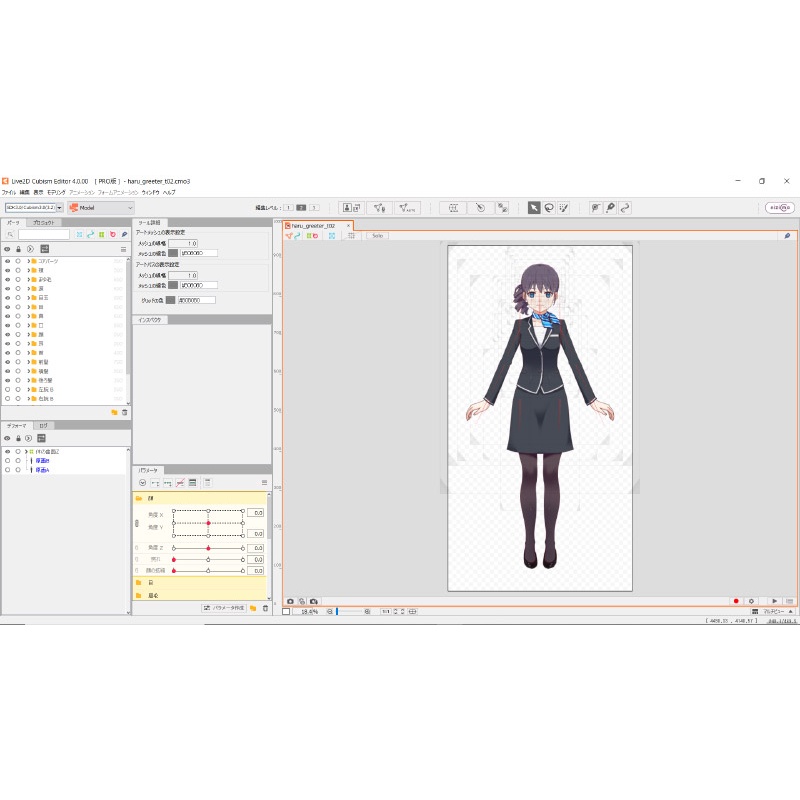800x800 pixels.
Task: Hide the コアパーツ part with its eye toggle
Action: pyautogui.click(x=8, y=260)
